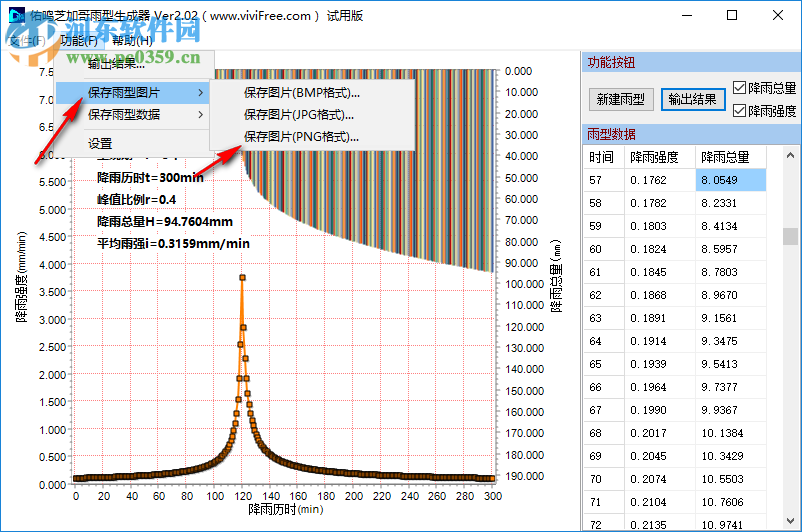Screen dimensions: 802x532
Task: Select cell 9.7377
Action: coord(730,387)
